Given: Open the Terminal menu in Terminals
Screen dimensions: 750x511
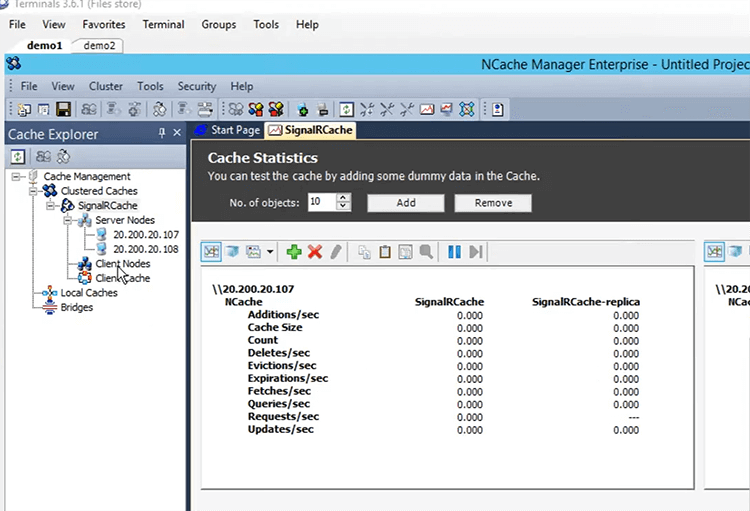Looking at the screenshot, I should [x=163, y=24].
